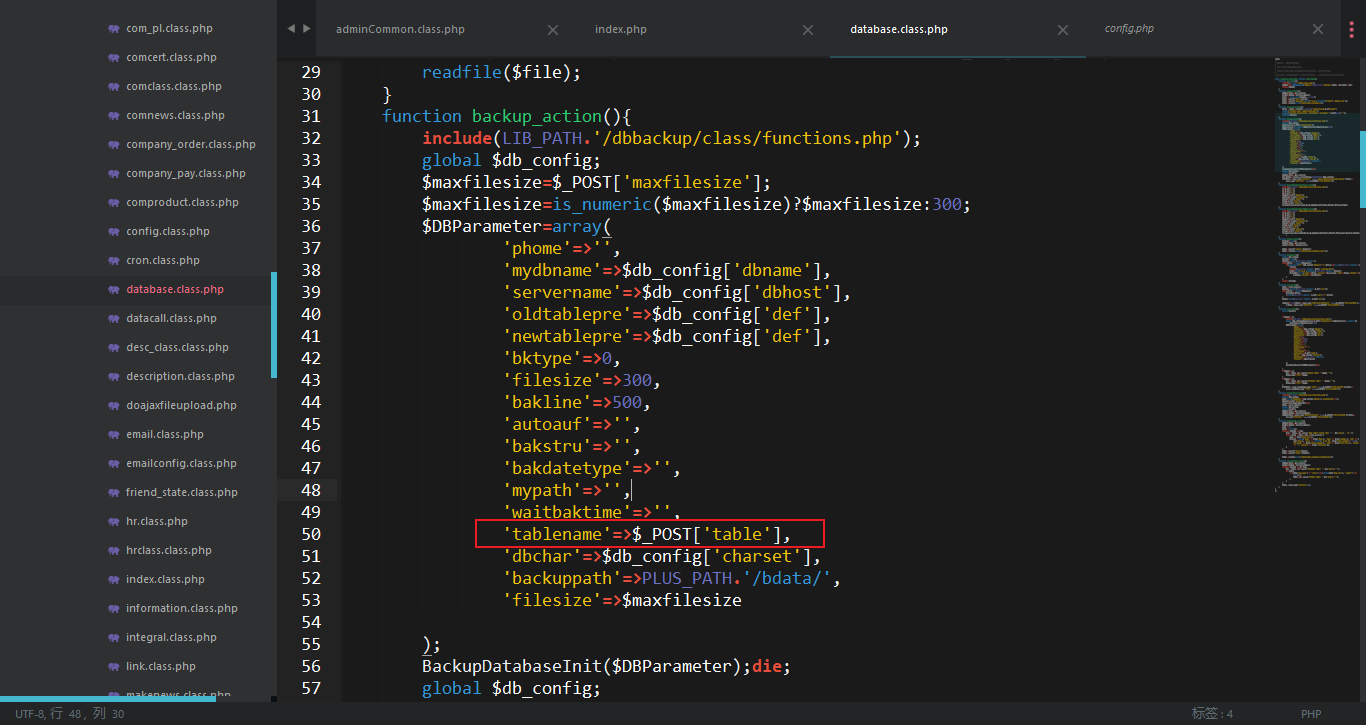Screen dimensions: 1366x725
Task: Click the PHP syntax selector in status bar
Action: (x=1311, y=714)
